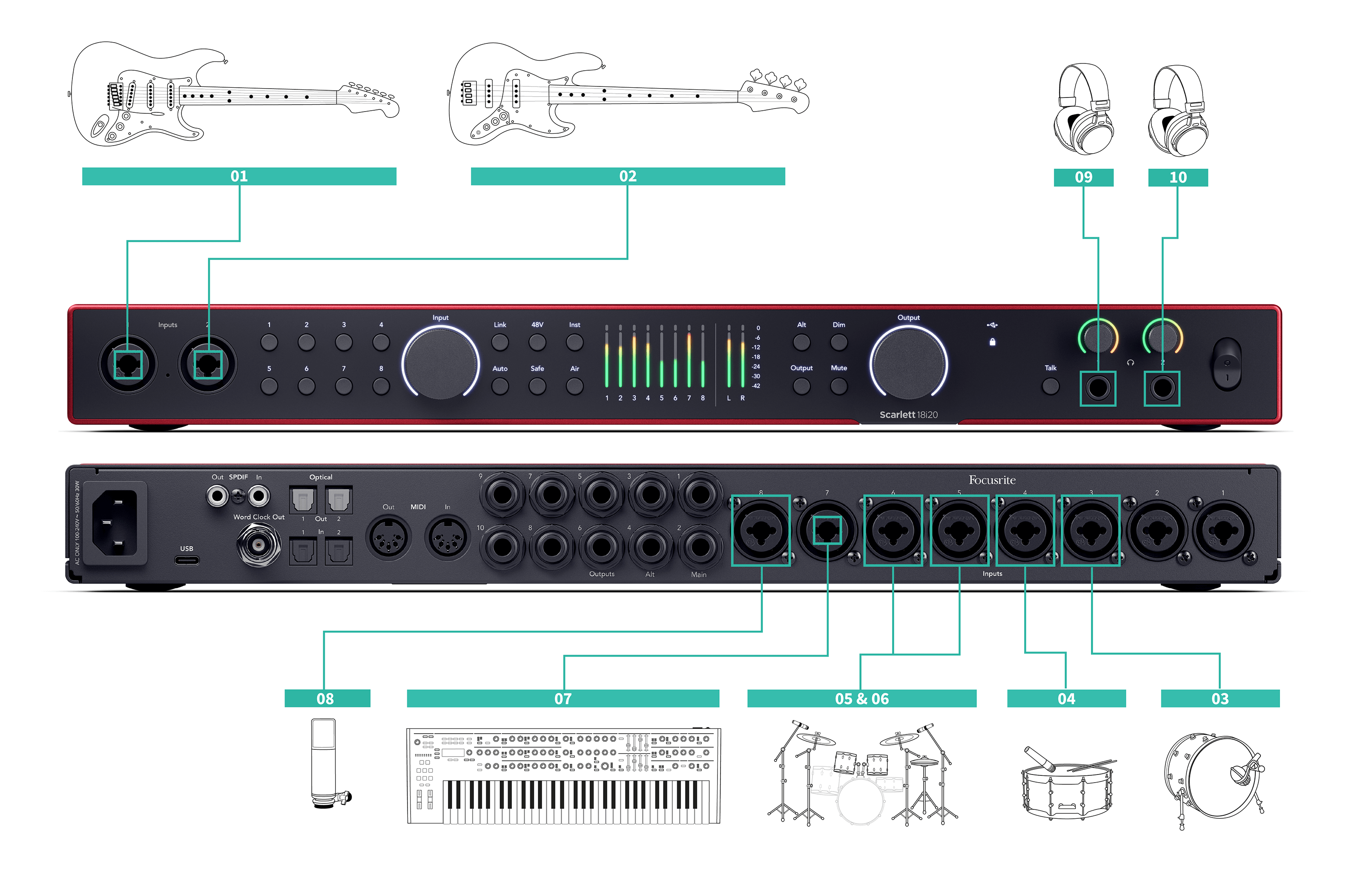Toggle the 48V phantom power button
The image size is (1372, 872).
tap(537, 342)
